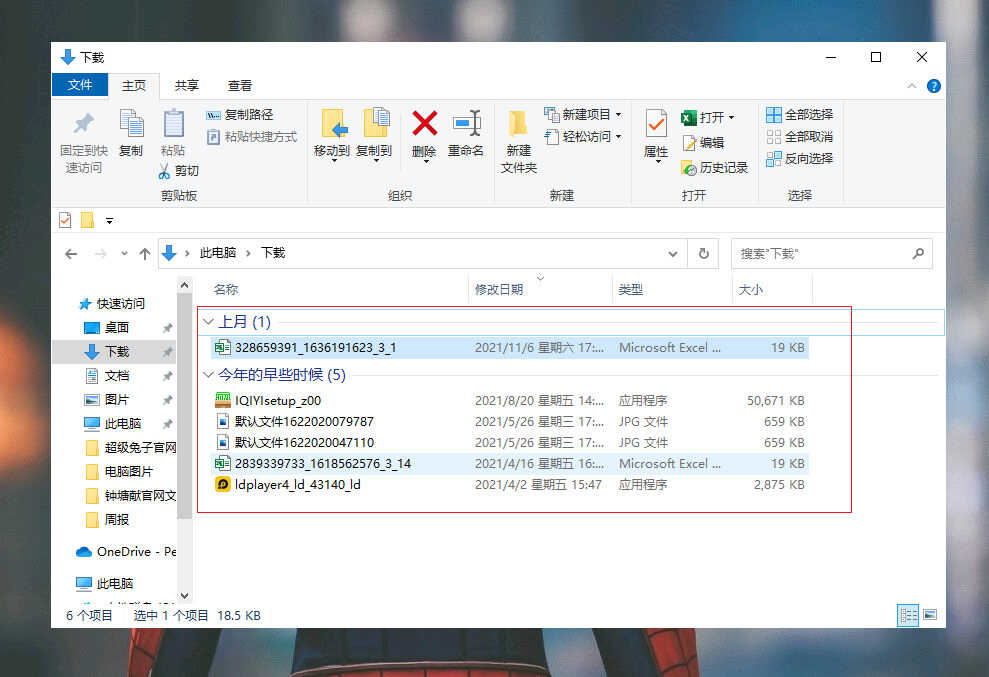
Task: Click Cut (剪切) scissors item
Action: pos(178,171)
